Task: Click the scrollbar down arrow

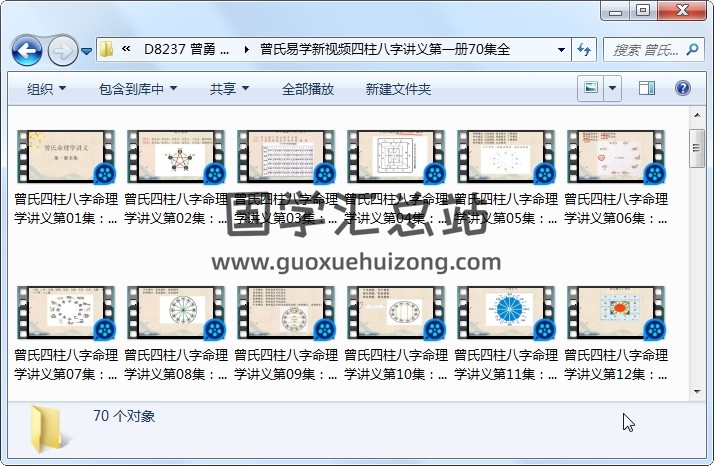Action: point(697,392)
